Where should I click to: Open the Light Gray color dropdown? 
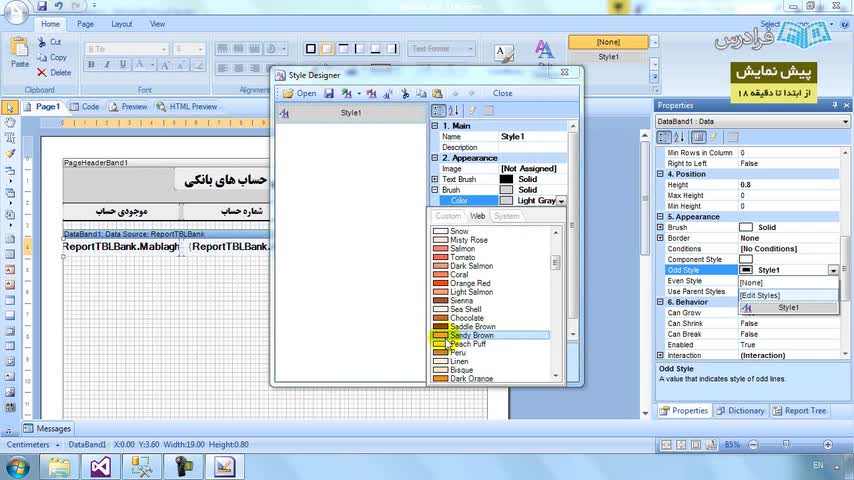pyautogui.click(x=561, y=201)
